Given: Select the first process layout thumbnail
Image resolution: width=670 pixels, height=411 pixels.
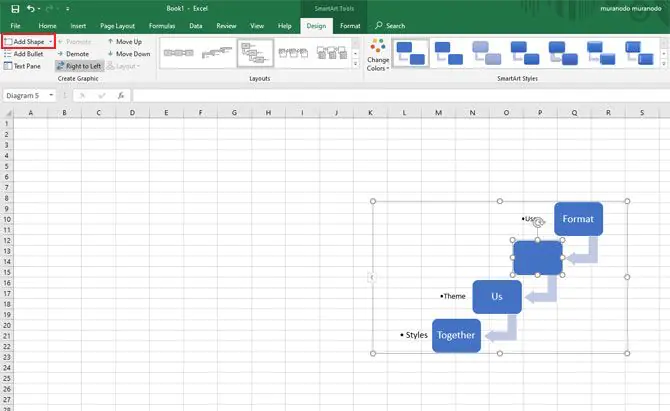Looking at the screenshot, I should [179, 53].
